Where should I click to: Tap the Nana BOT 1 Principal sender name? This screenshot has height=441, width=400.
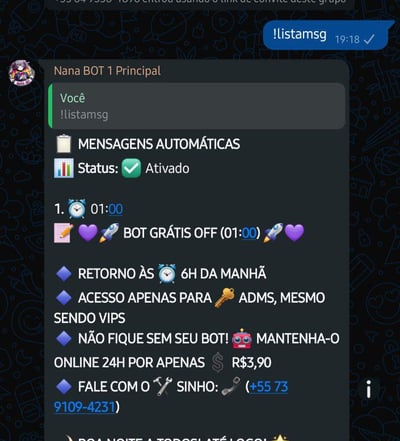(107, 71)
